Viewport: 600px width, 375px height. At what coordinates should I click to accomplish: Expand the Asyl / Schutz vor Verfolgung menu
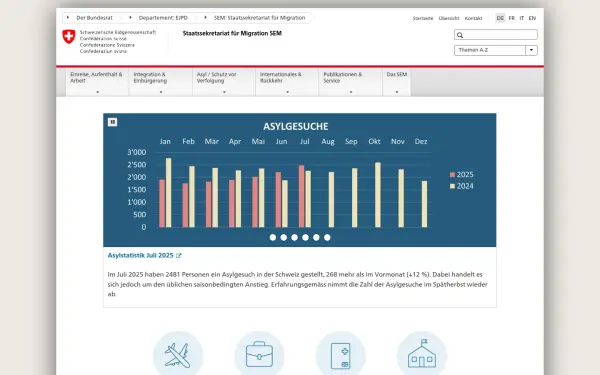224,82
